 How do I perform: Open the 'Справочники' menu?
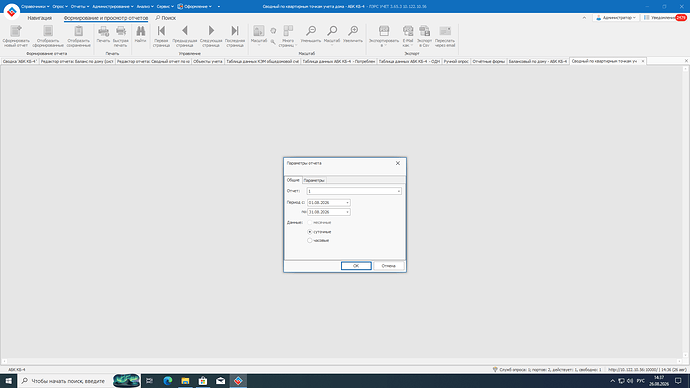point(35,6)
